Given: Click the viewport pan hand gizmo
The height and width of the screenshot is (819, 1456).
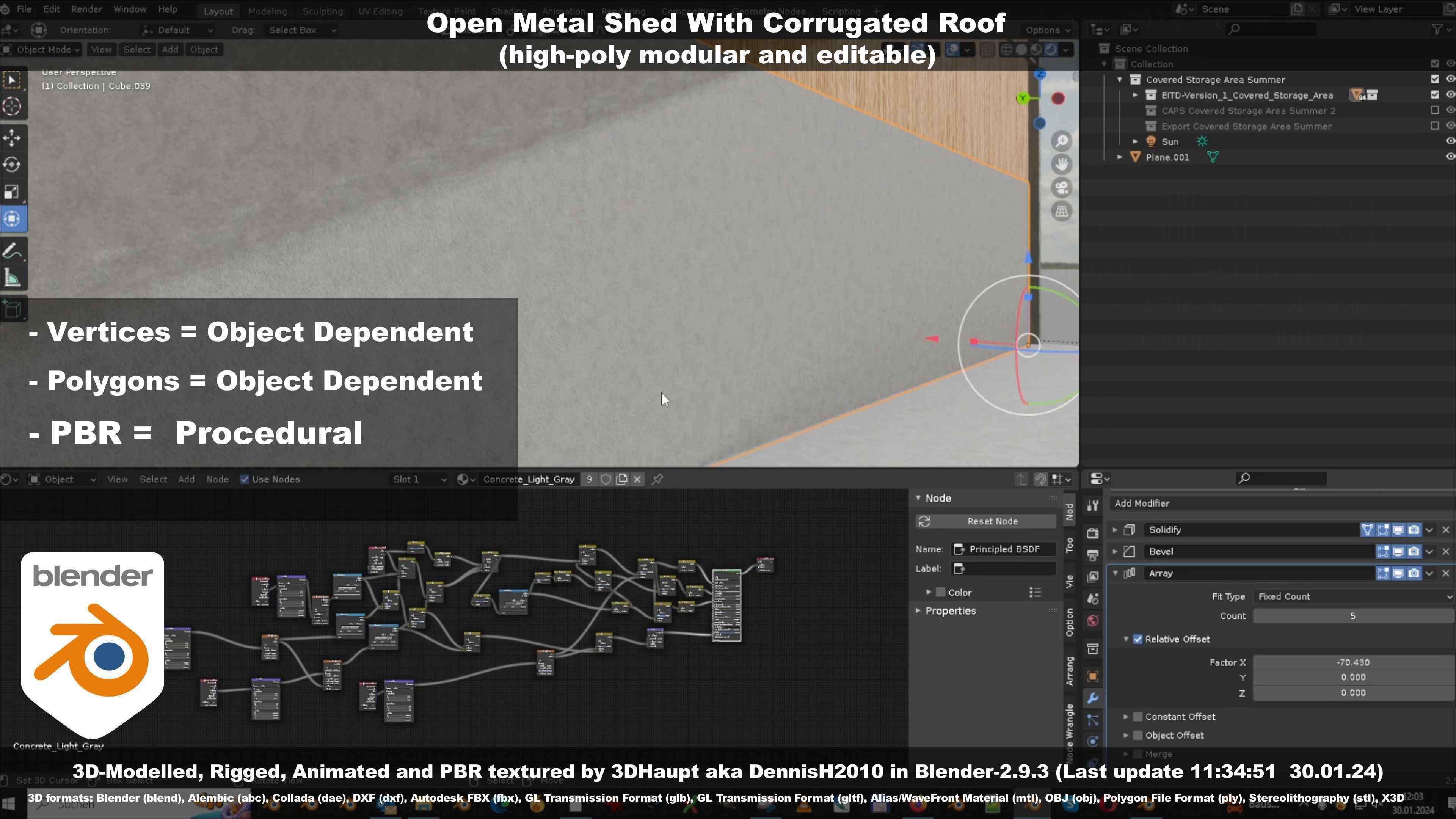Looking at the screenshot, I should click(1062, 164).
